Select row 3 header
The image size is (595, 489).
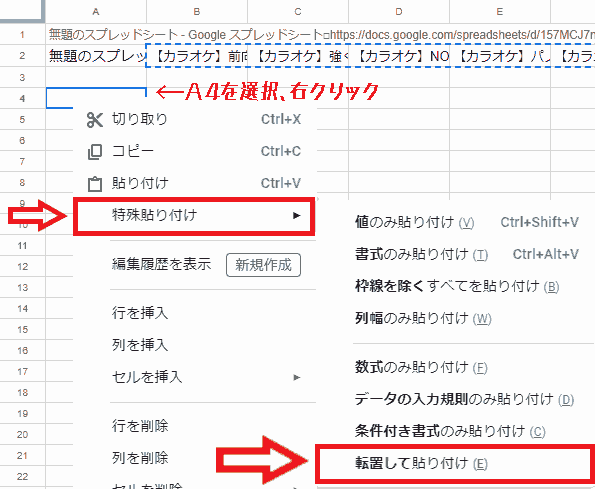pyautogui.click(x=22, y=77)
